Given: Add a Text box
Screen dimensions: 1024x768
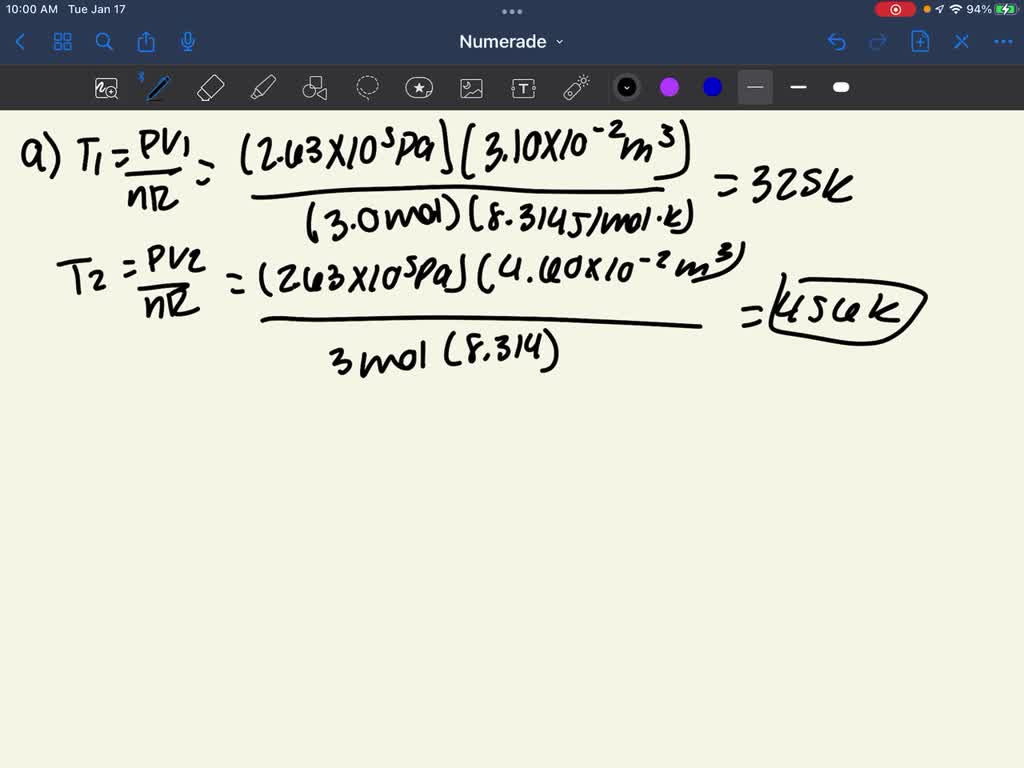Looking at the screenshot, I should click(x=523, y=88).
